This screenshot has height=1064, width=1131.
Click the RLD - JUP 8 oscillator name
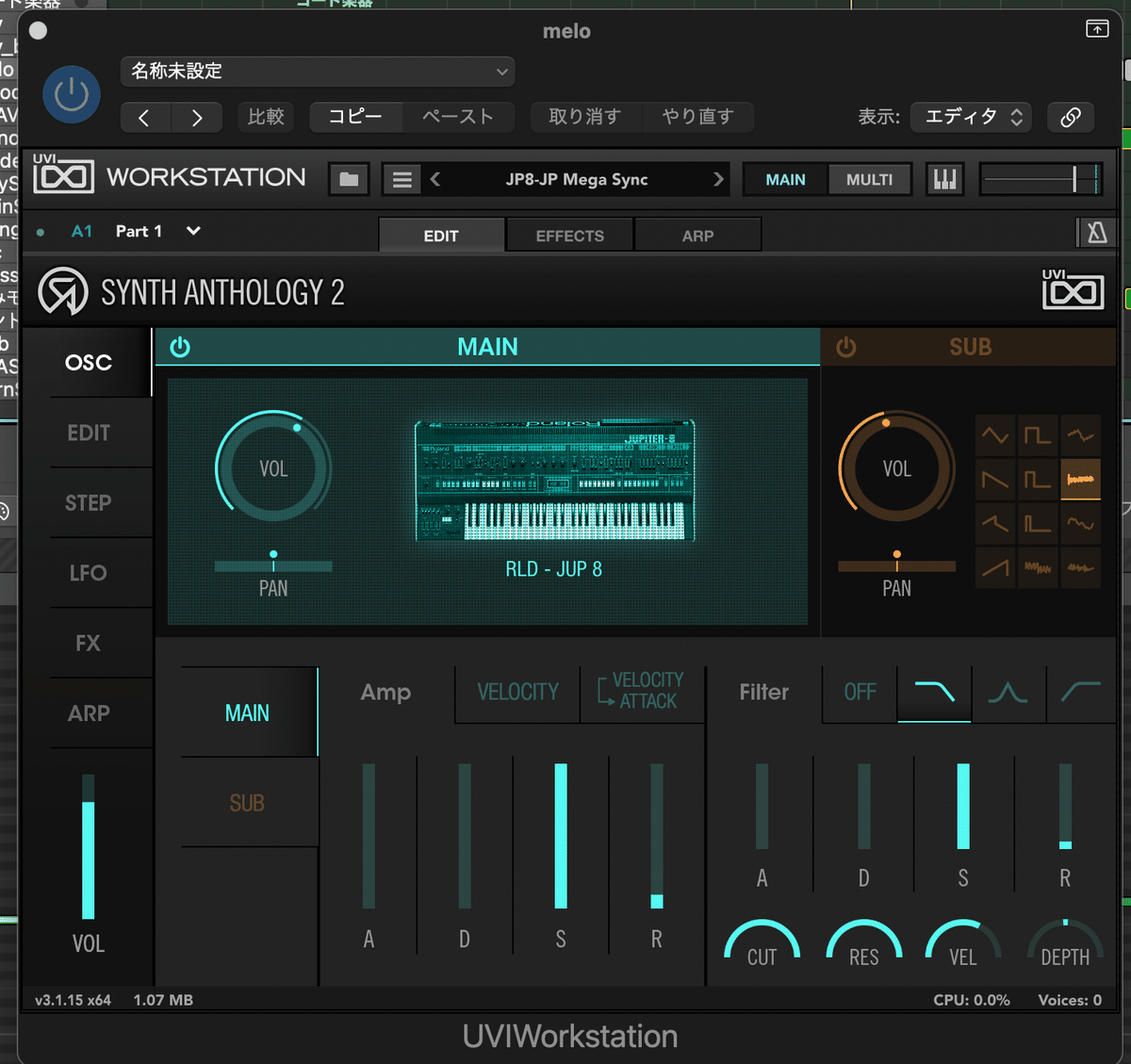554,569
